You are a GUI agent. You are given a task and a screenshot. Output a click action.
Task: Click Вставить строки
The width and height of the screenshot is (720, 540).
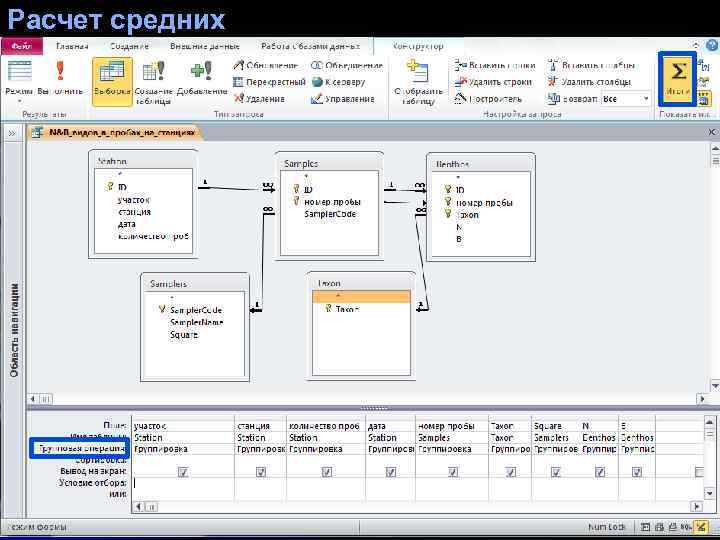click(x=495, y=66)
